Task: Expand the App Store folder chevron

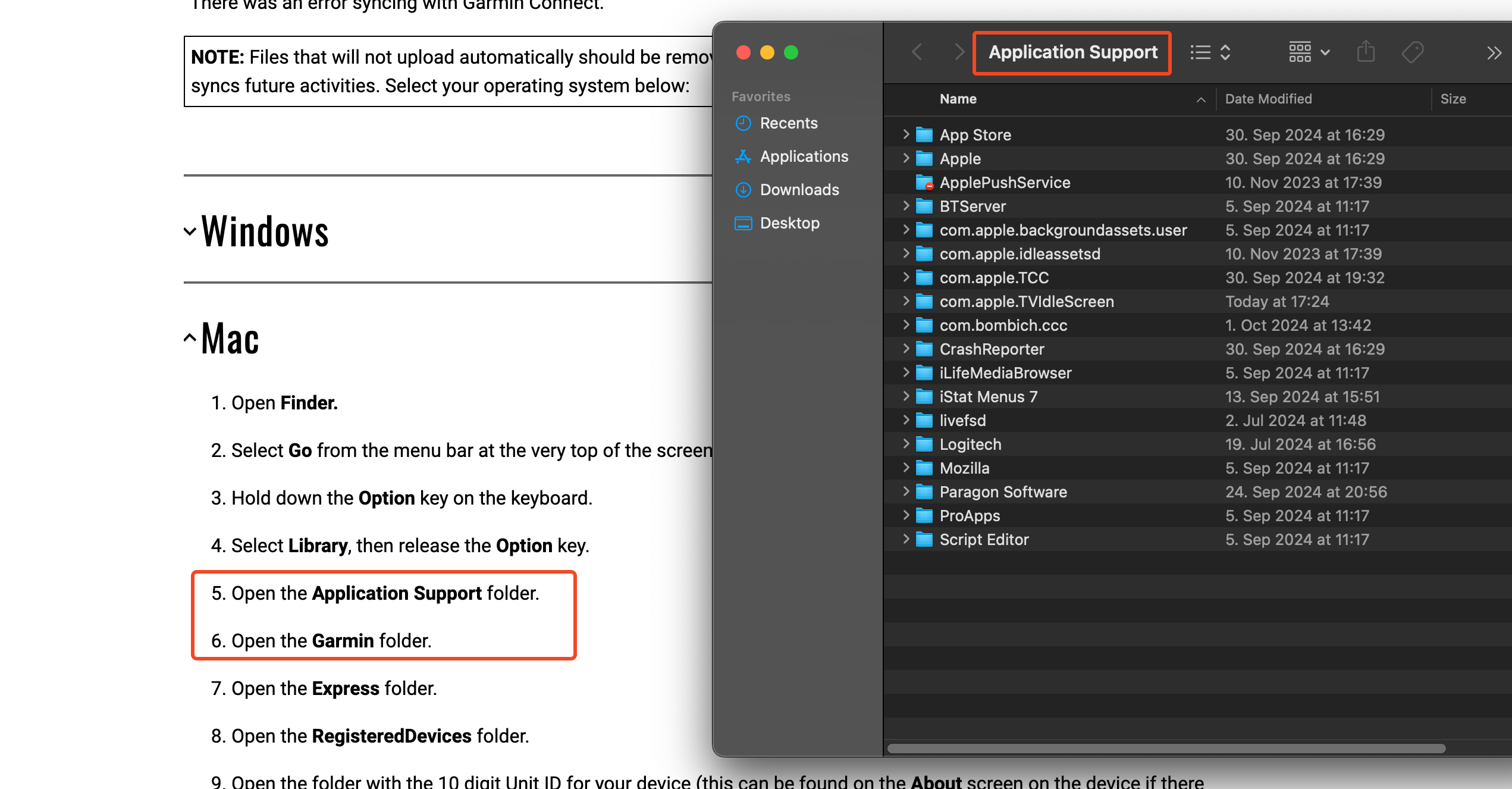Action: (x=906, y=134)
